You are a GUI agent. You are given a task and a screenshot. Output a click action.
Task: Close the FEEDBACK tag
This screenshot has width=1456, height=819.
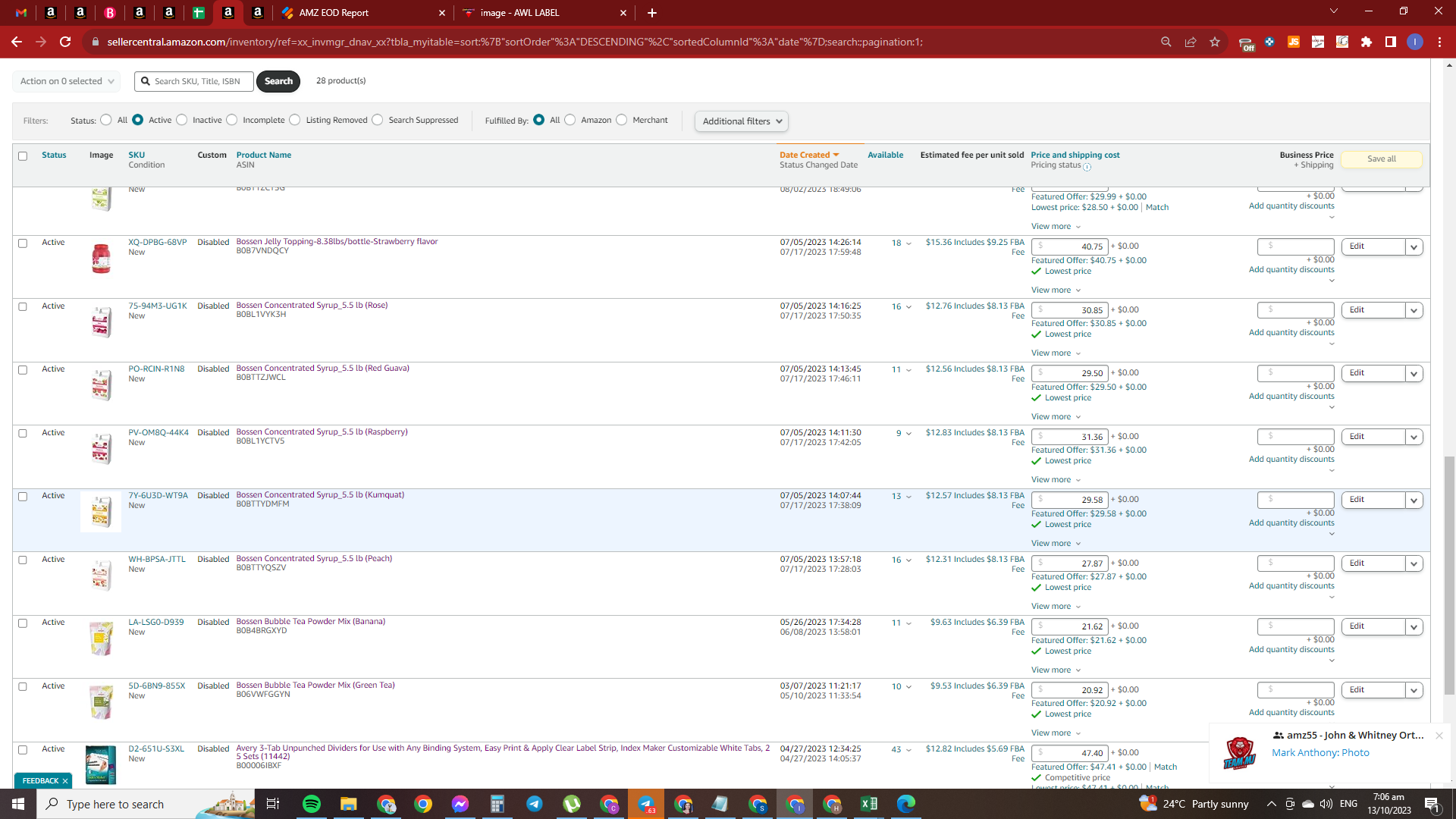[65, 781]
